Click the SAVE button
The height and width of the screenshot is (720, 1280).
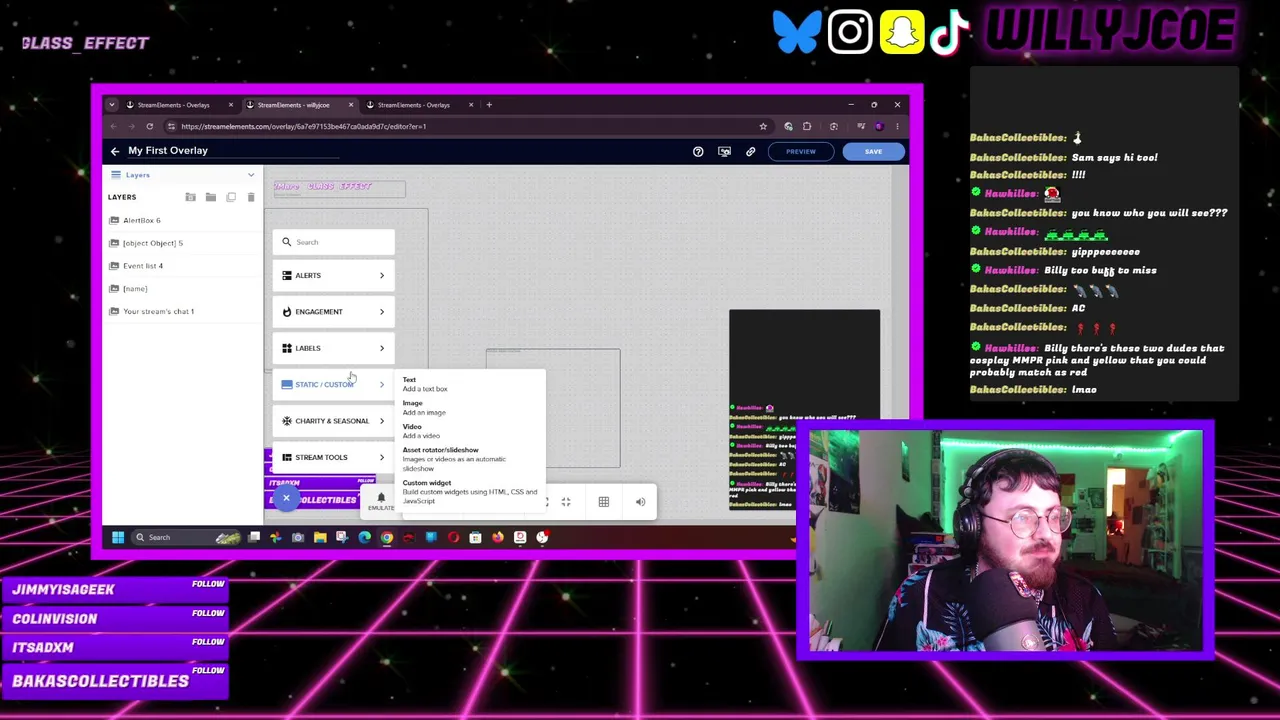(x=873, y=152)
